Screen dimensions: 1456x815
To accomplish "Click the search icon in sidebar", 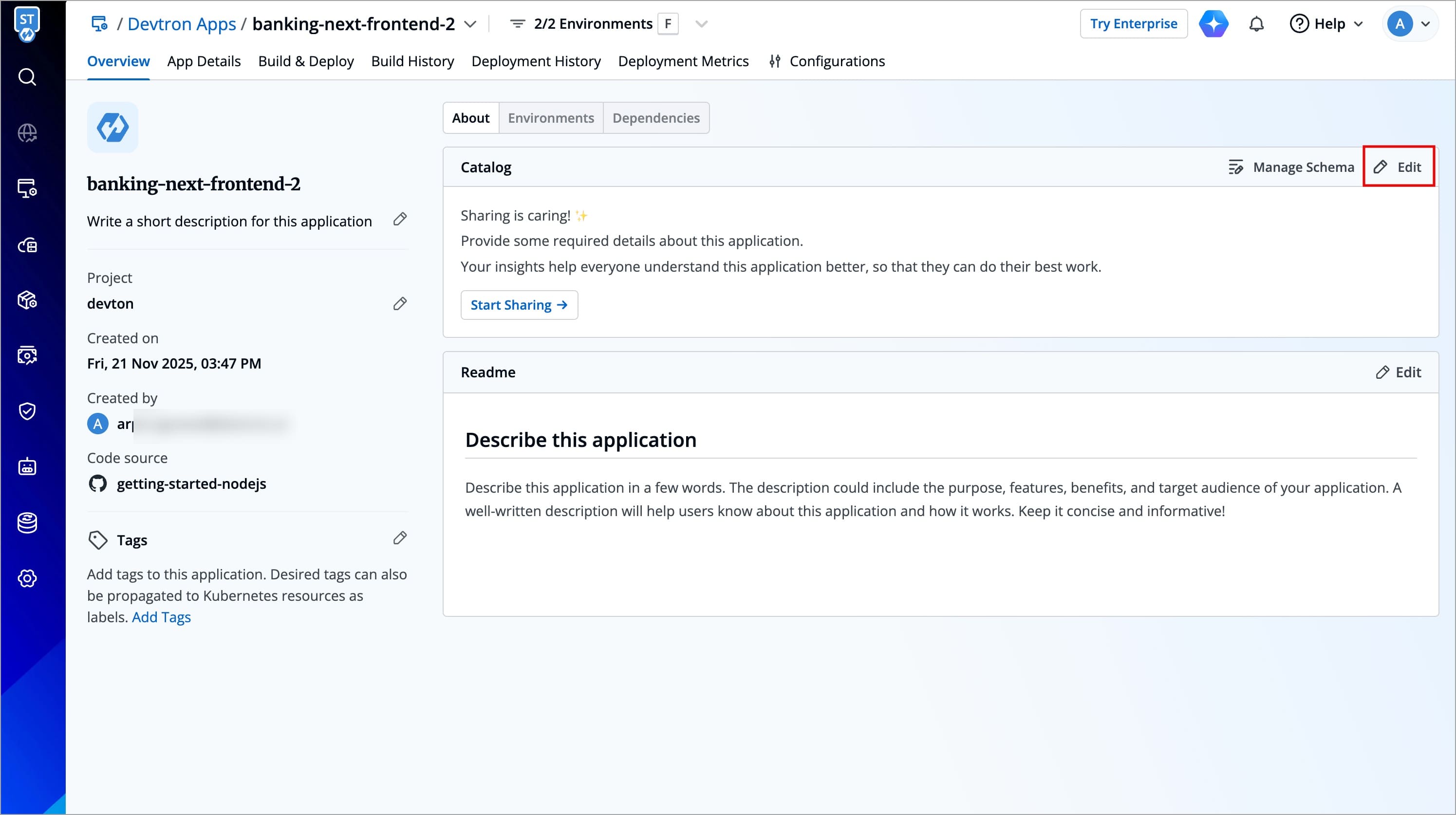I will [x=27, y=77].
